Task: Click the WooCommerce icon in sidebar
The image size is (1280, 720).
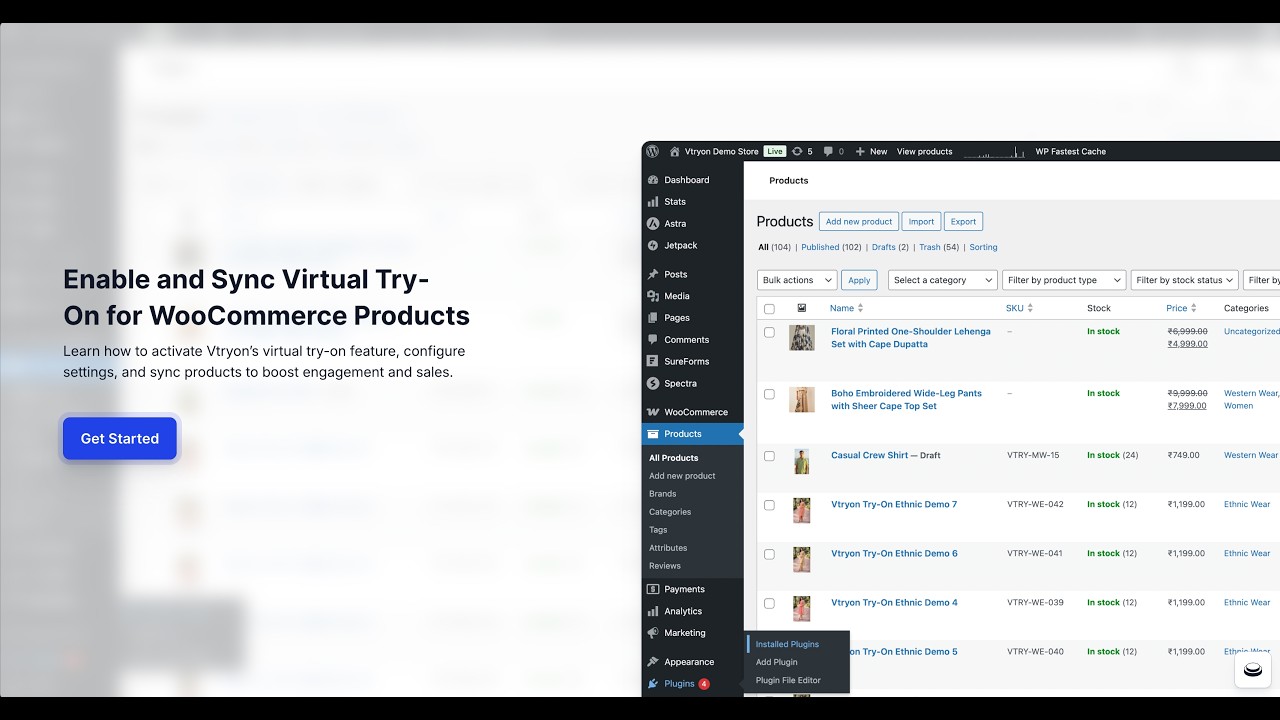Action: (x=653, y=412)
